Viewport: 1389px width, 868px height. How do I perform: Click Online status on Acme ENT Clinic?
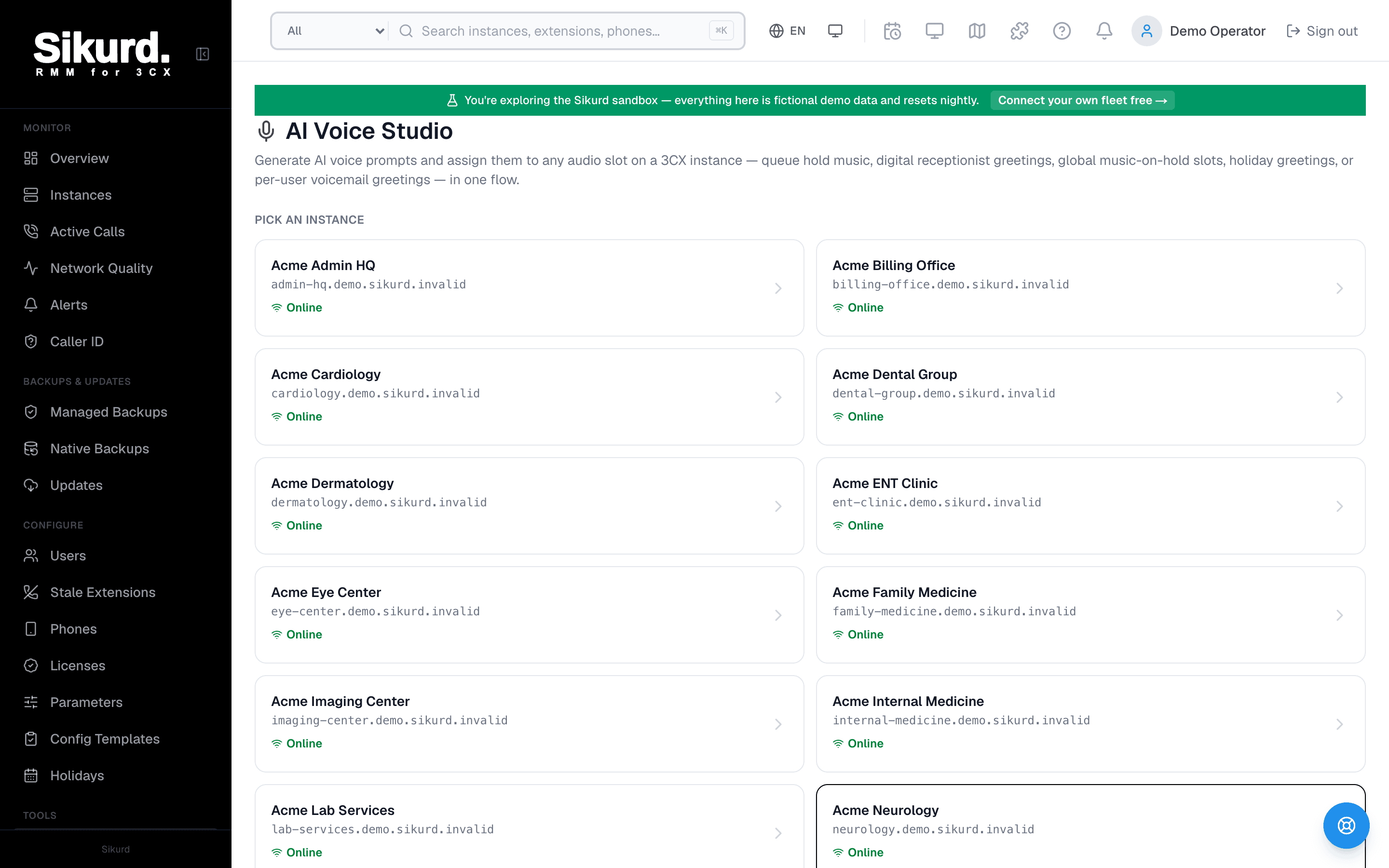pos(858,525)
